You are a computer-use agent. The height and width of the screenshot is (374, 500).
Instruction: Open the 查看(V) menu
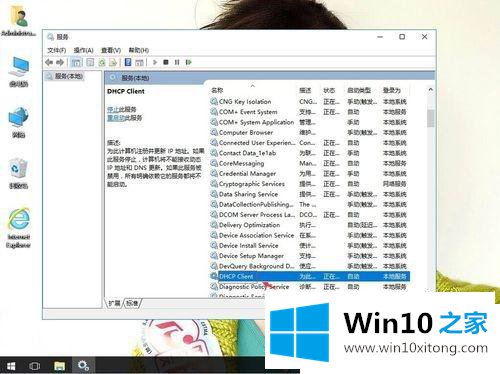pos(111,50)
